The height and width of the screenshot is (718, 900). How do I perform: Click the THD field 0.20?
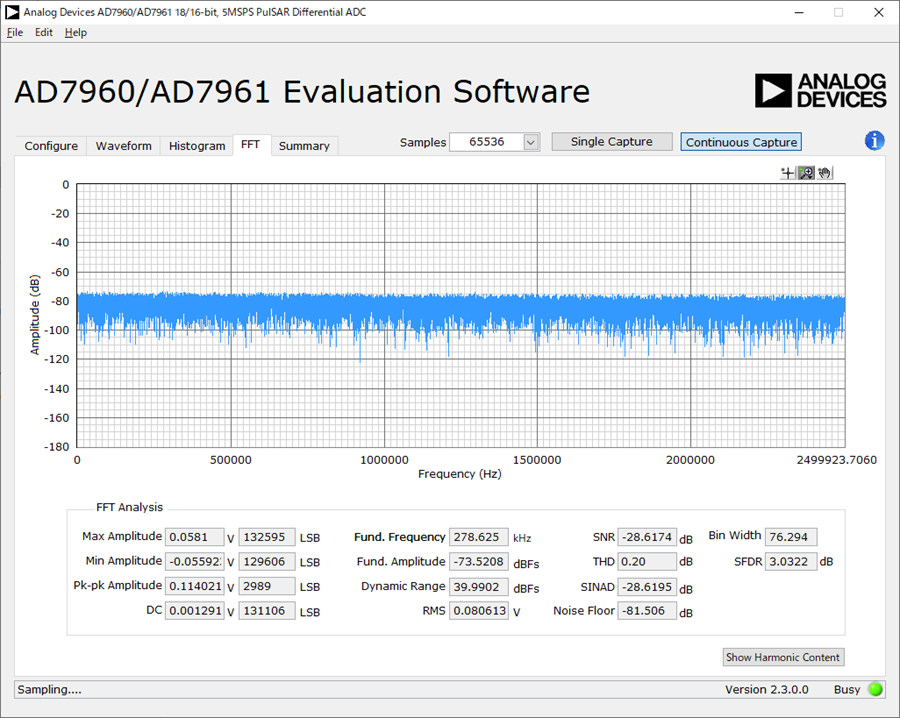click(647, 561)
